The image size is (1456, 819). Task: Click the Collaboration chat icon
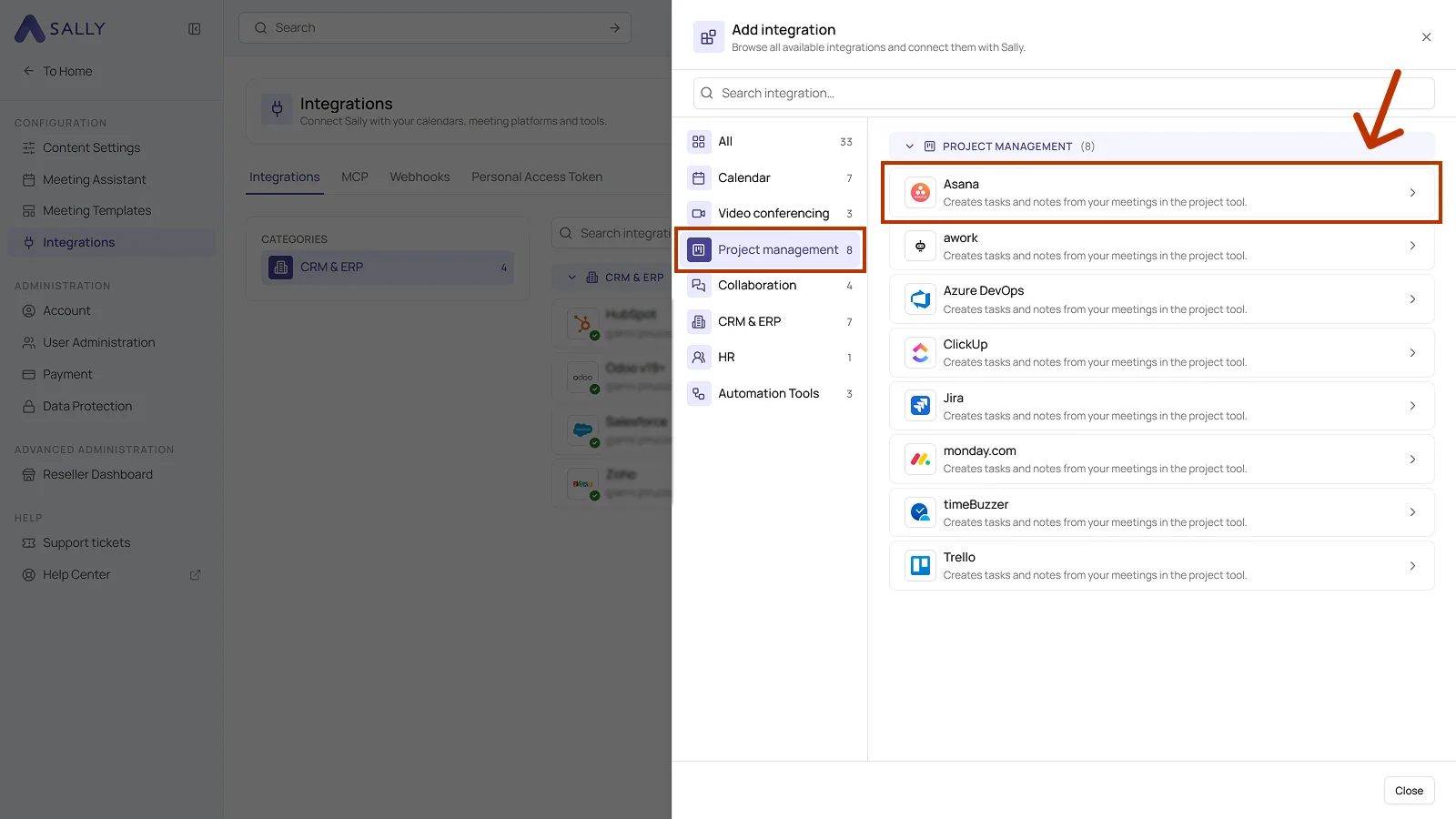click(699, 286)
